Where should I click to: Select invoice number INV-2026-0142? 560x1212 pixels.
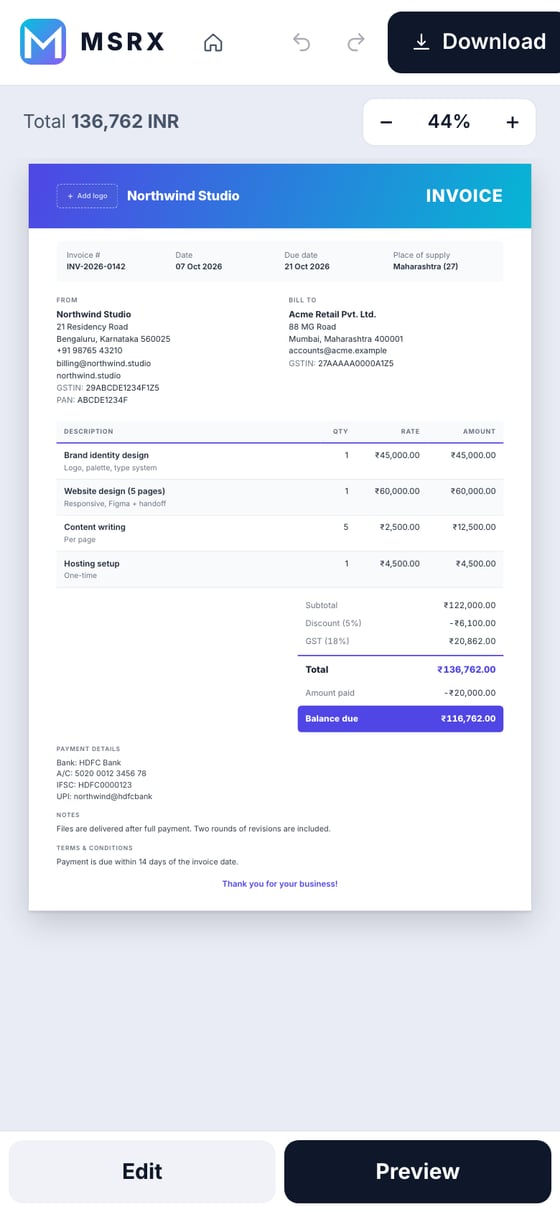pos(96,267)
